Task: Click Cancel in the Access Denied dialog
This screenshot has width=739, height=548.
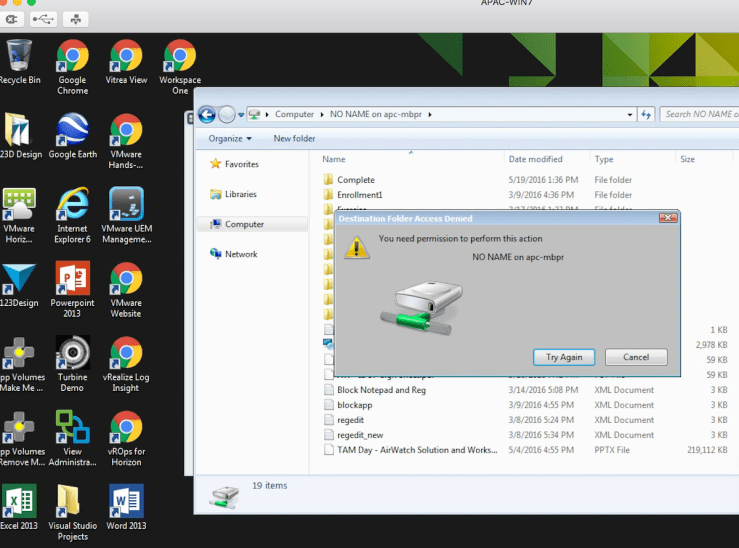Action: tap(636, 357)
